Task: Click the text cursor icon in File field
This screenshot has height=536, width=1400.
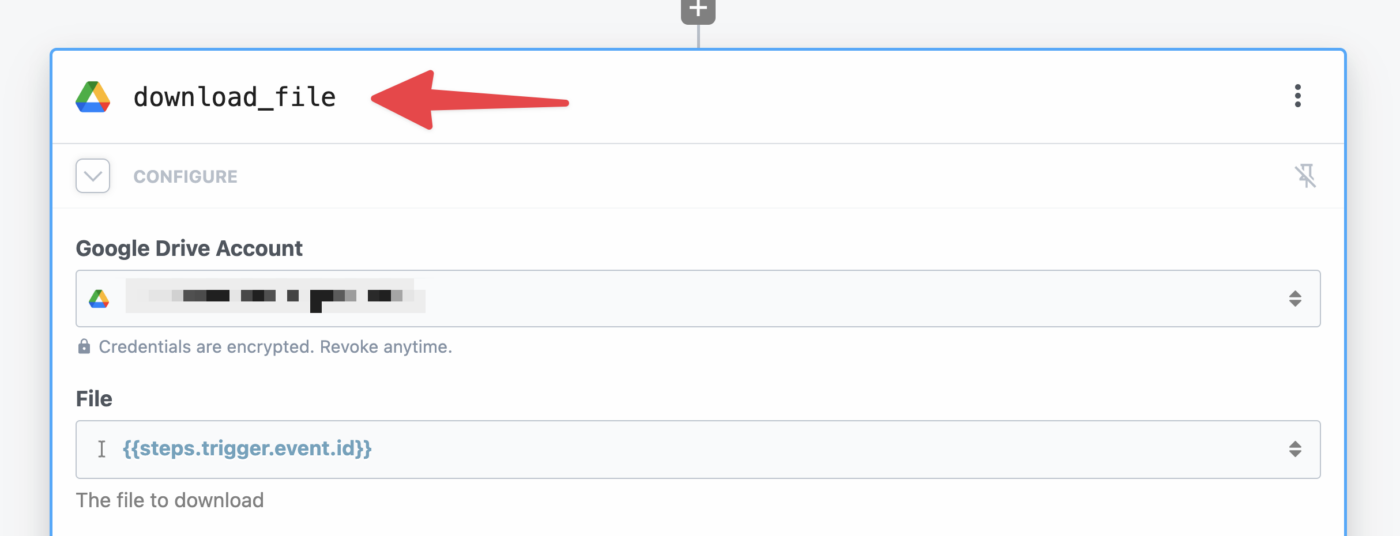Action: (x=101, y=449)
